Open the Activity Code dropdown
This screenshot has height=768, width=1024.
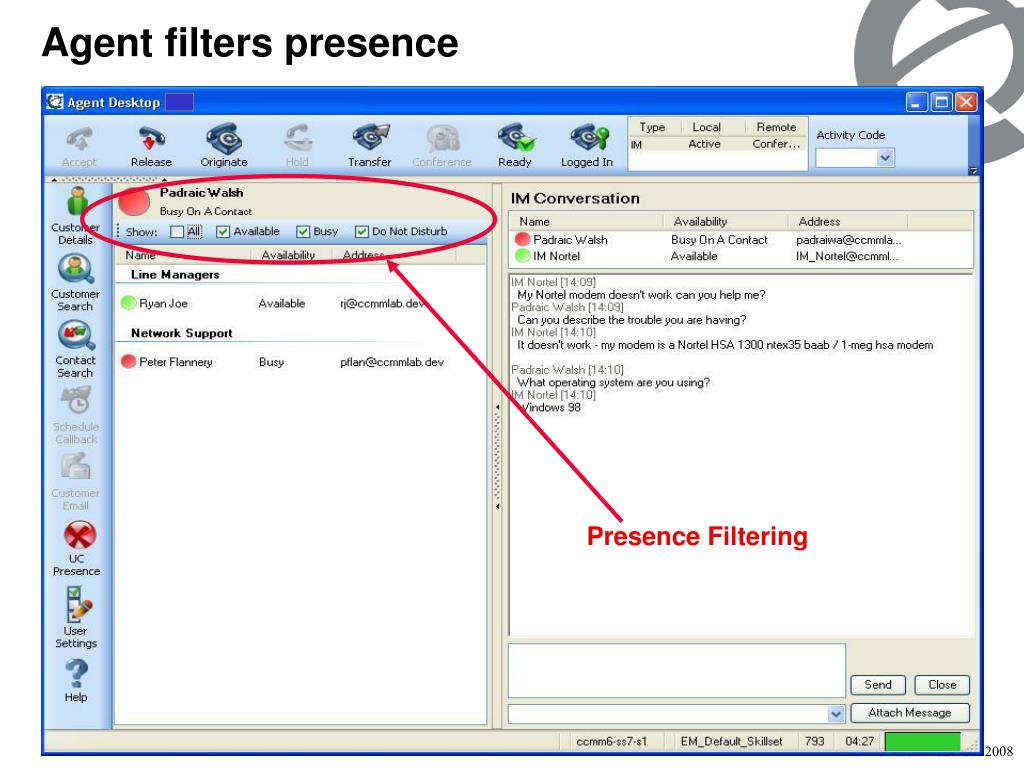tap(885, 157)
